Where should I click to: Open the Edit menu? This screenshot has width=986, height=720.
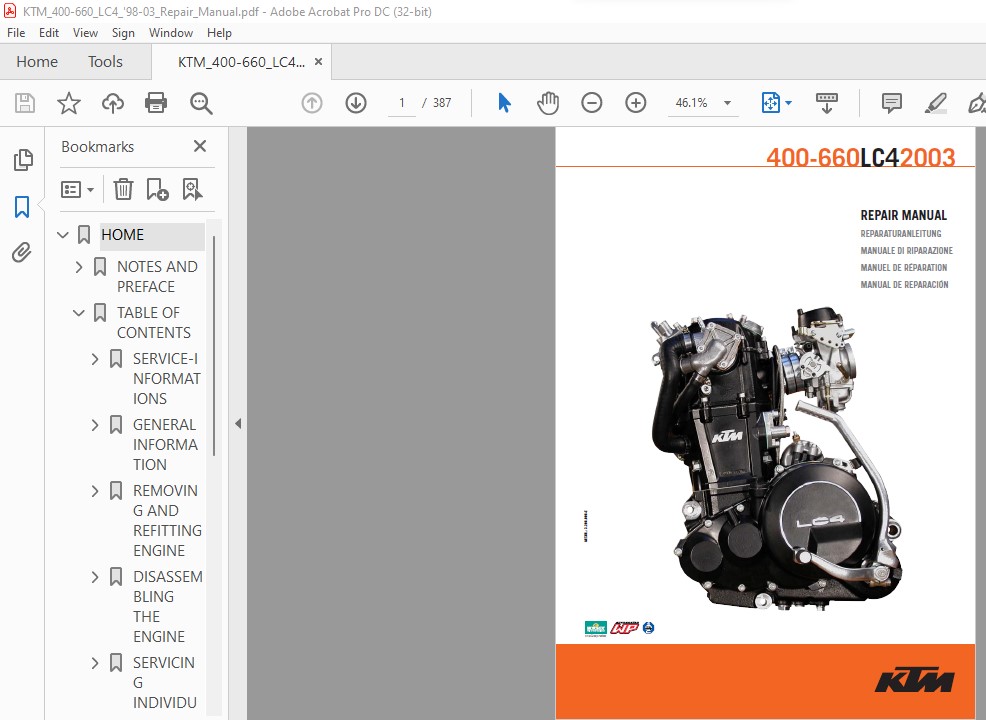pos(48,33)
